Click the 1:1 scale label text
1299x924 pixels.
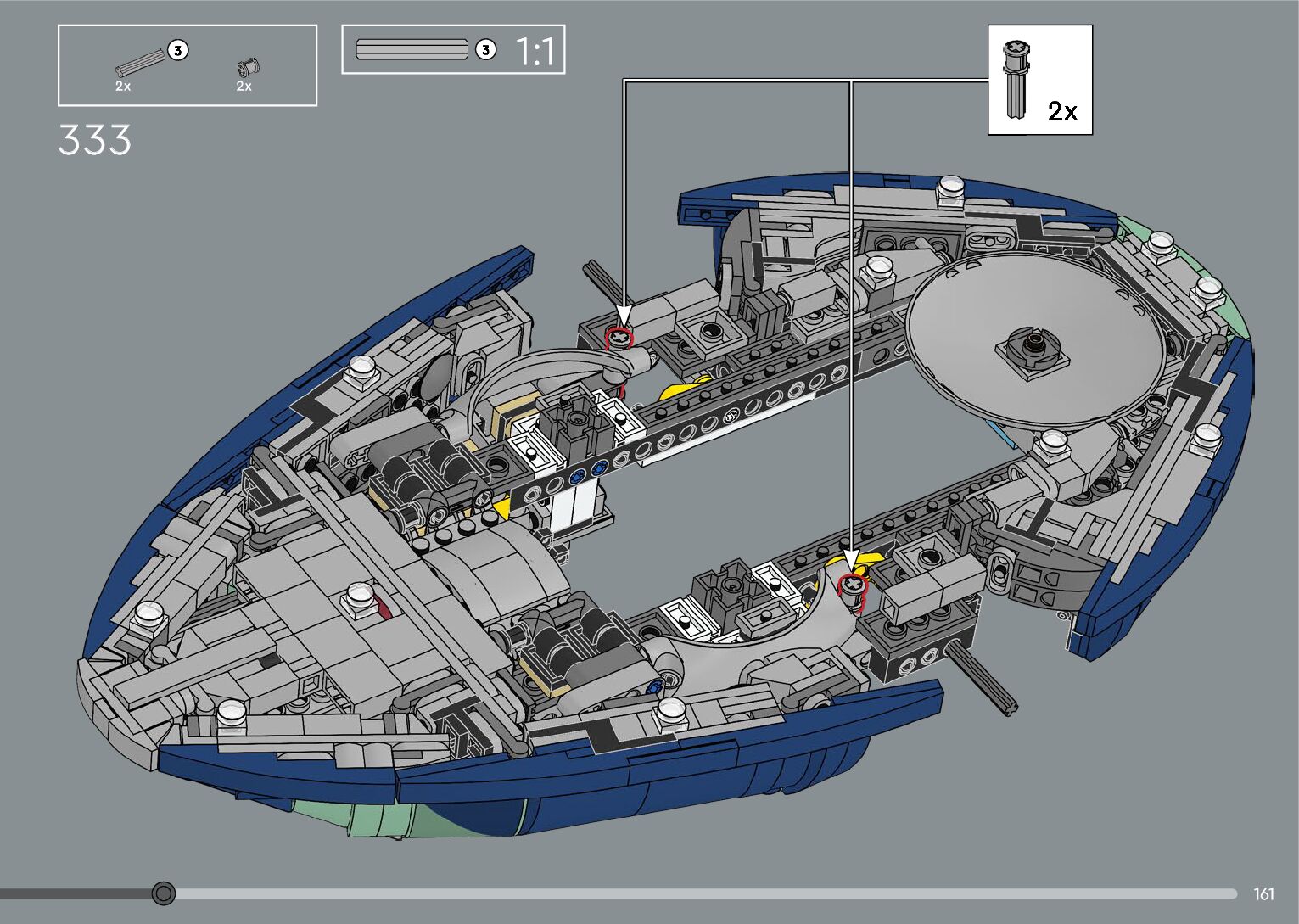coord(535,53)
